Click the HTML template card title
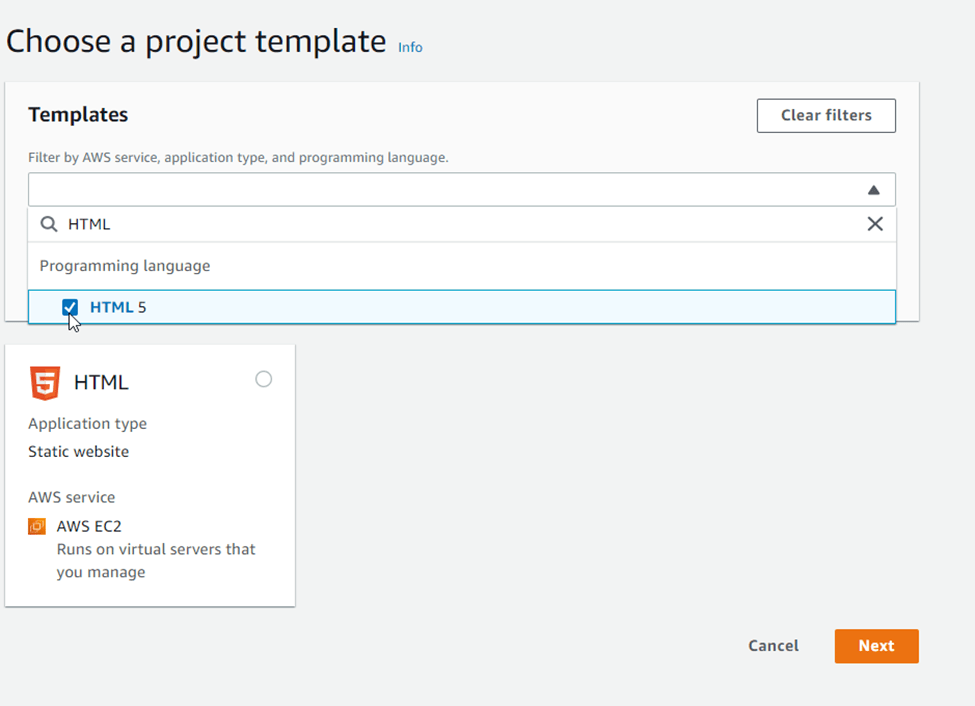The image size is (975, 706). point(101,382)
